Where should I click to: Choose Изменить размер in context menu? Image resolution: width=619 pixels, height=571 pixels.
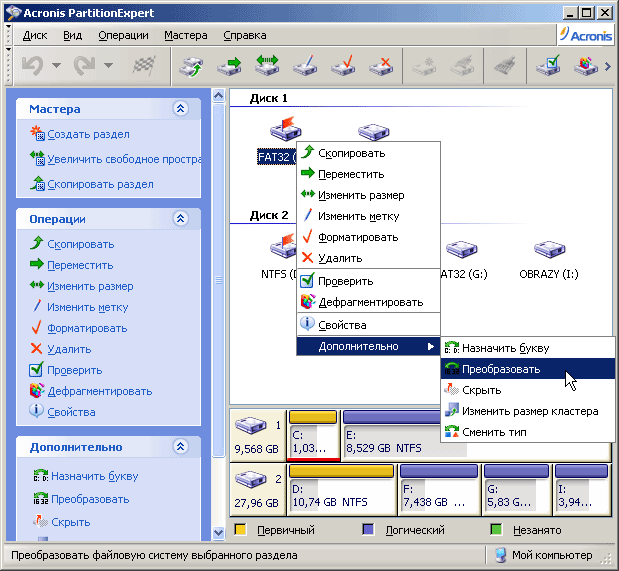click(x=368, y=195)
